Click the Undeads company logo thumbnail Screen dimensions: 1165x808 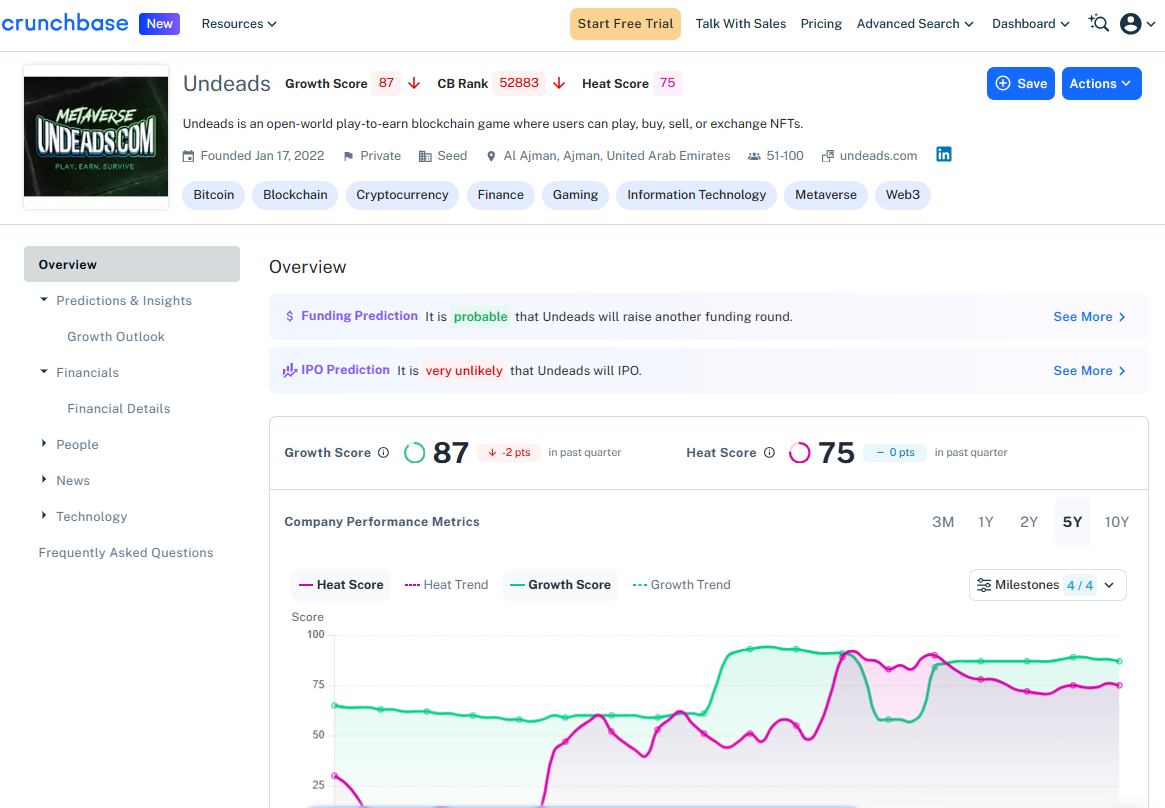pos(96,137)
